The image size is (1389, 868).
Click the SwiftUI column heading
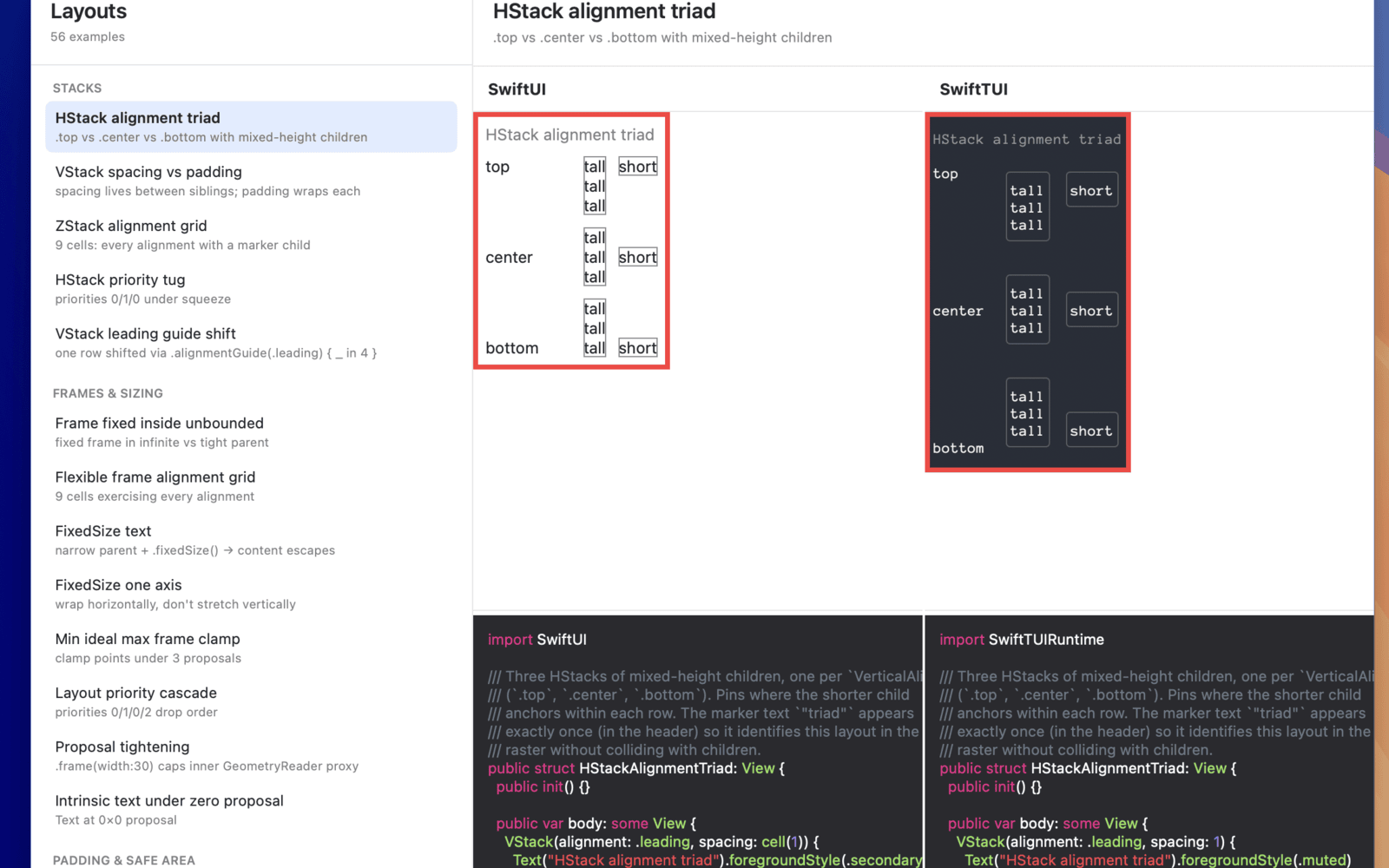pos(517,89)
